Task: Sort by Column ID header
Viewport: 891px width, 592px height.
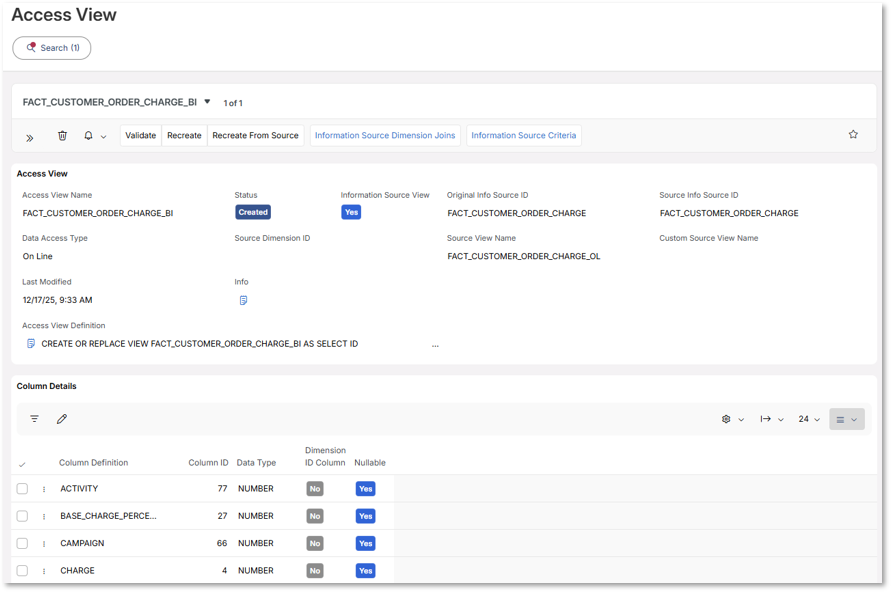Action: 208,462
